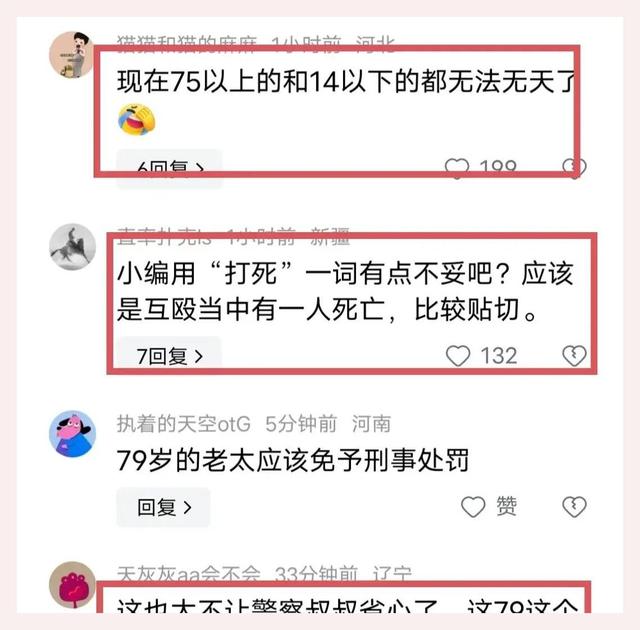Expand the 6回复 replies
Image resolution: width=640 pixels, height=630 pixels.
point(169,169)
